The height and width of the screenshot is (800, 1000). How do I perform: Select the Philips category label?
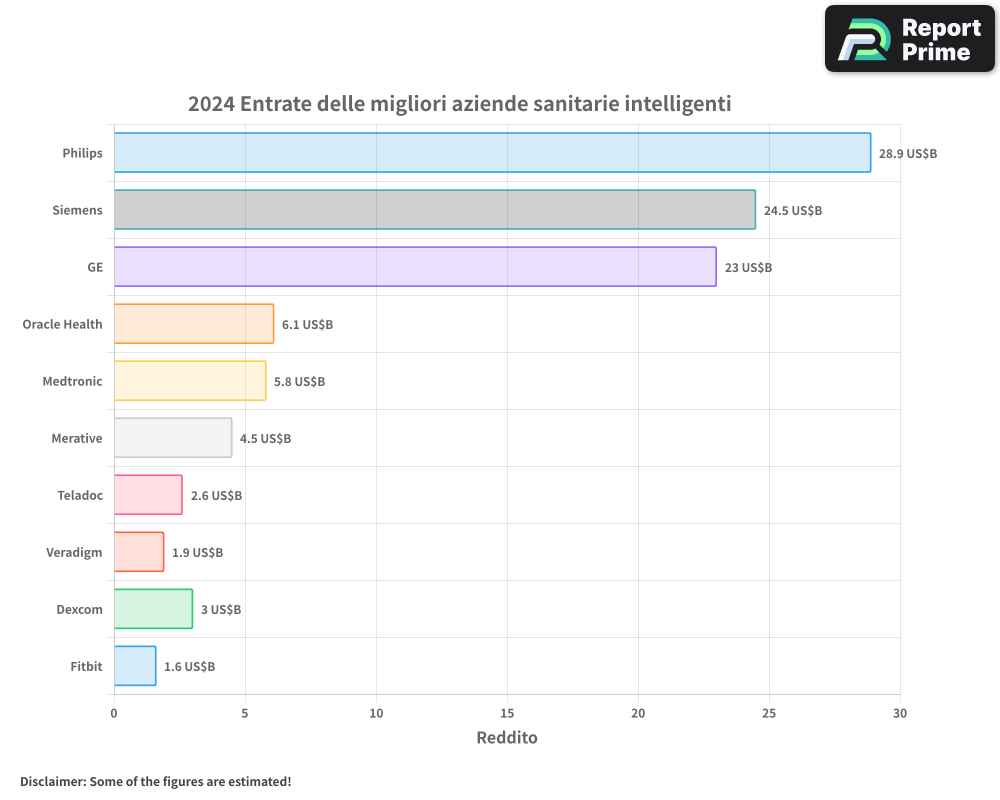pos(82,153)
